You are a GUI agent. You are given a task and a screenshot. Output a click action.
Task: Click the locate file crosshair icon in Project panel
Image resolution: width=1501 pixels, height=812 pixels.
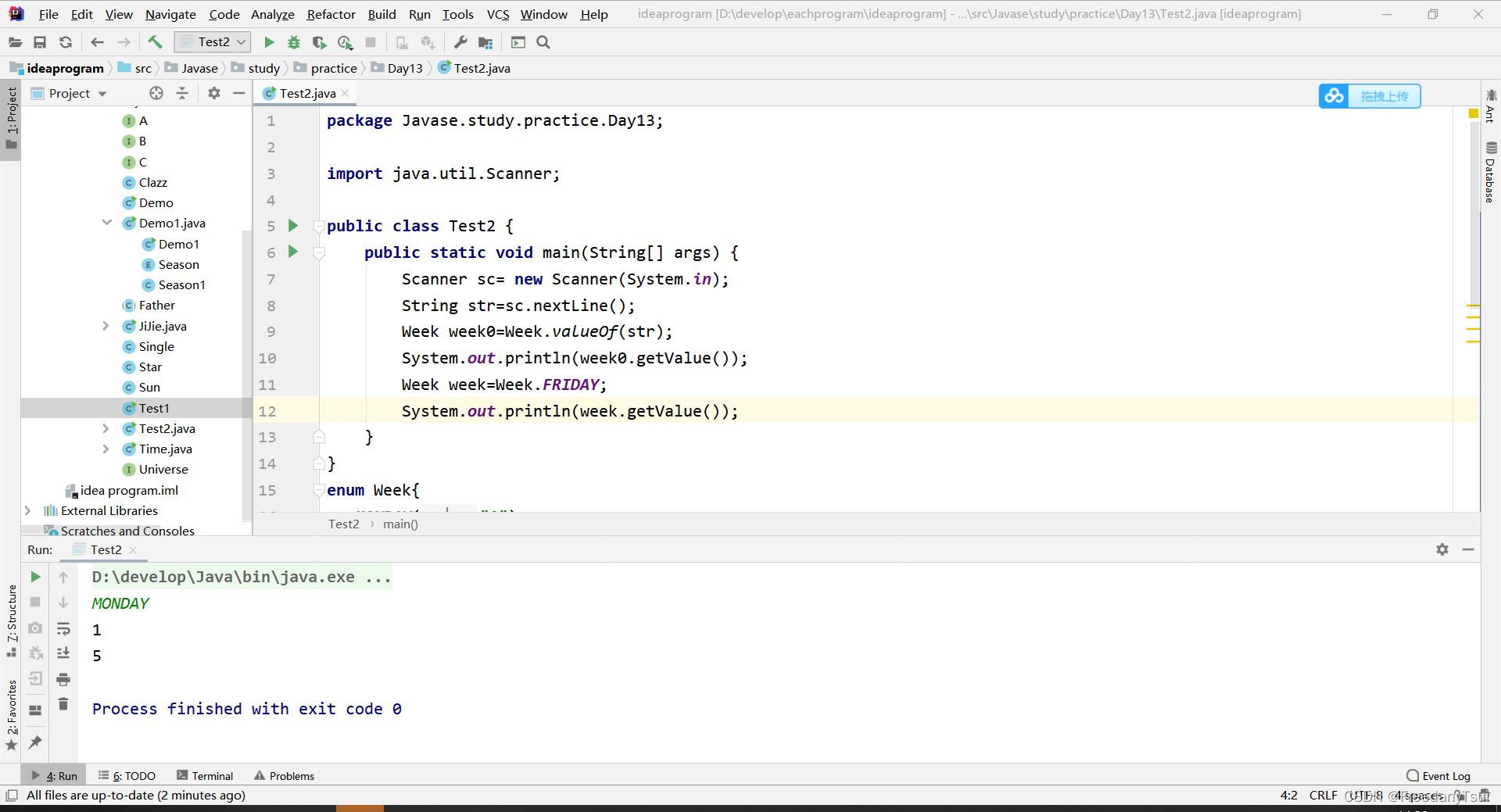point(156,93)
